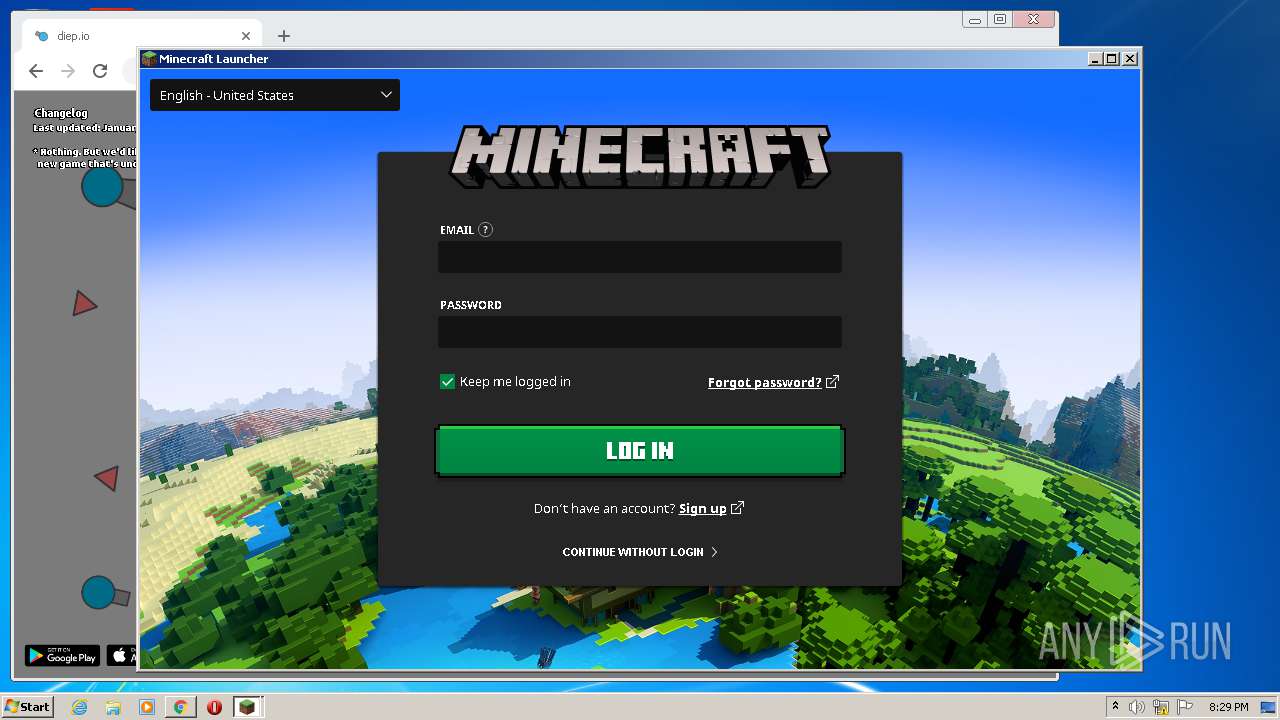Open the media player taskbar icon
This screenshot has height=720, width=1280.
click(x=147, y=707)
